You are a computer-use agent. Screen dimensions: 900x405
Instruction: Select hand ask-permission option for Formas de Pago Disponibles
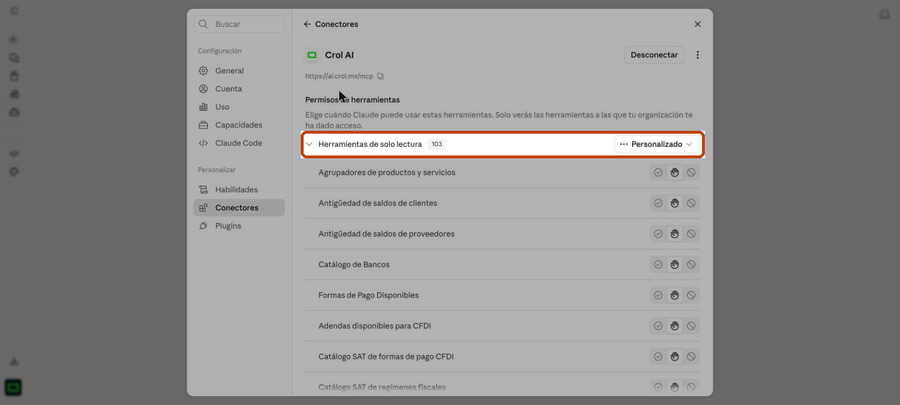675,295
